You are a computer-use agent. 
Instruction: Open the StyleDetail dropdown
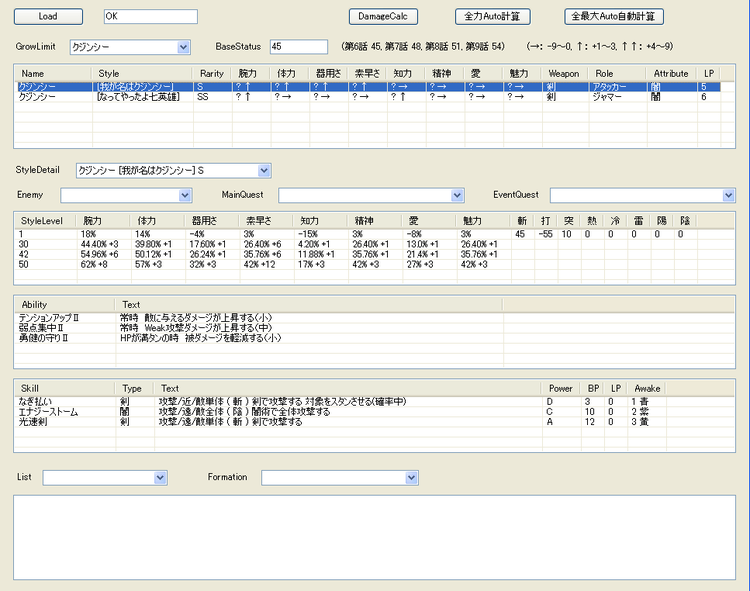(x=264, y=171)
